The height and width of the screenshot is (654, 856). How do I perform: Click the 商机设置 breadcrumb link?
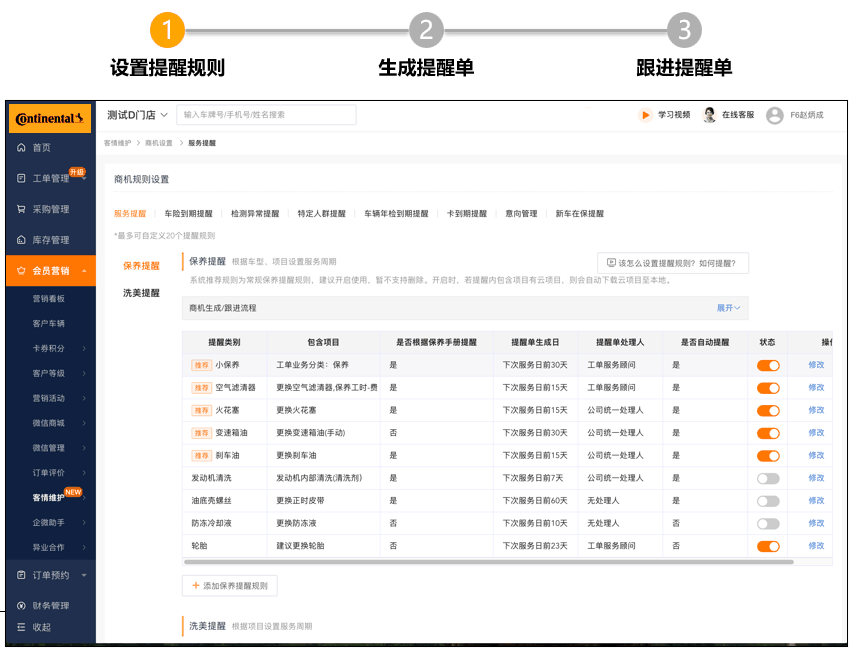[x=159, y=143]
